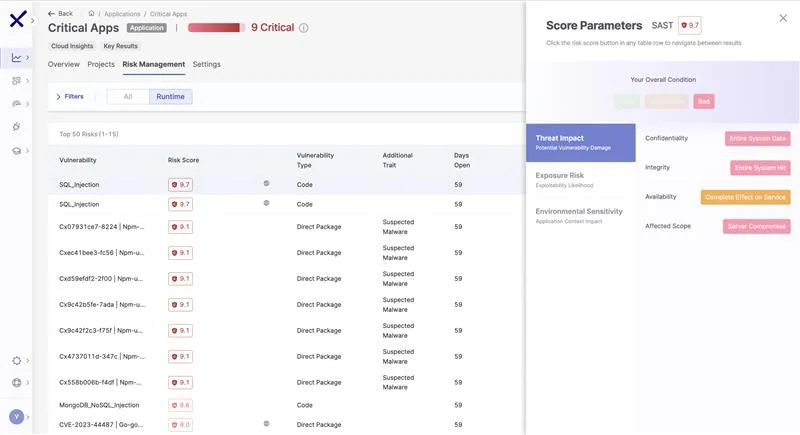
Task: Open the second sidebar workspace icon
Action: coord(16,81)
